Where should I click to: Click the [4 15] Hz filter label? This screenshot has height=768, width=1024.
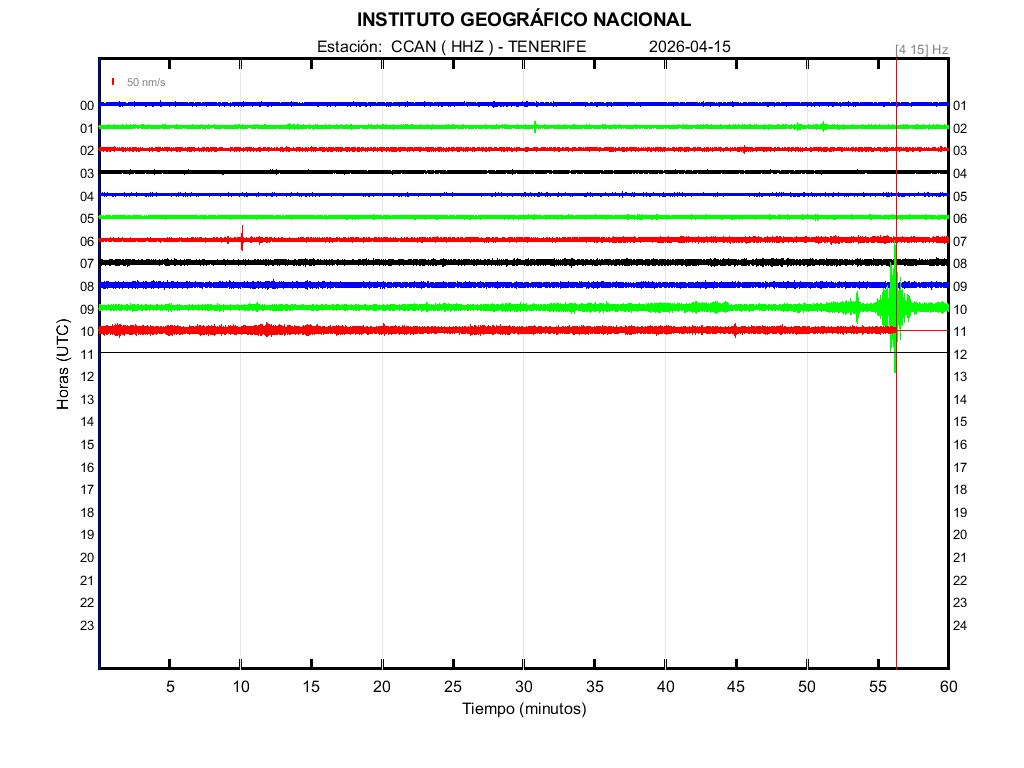click(x=921, y=49)
